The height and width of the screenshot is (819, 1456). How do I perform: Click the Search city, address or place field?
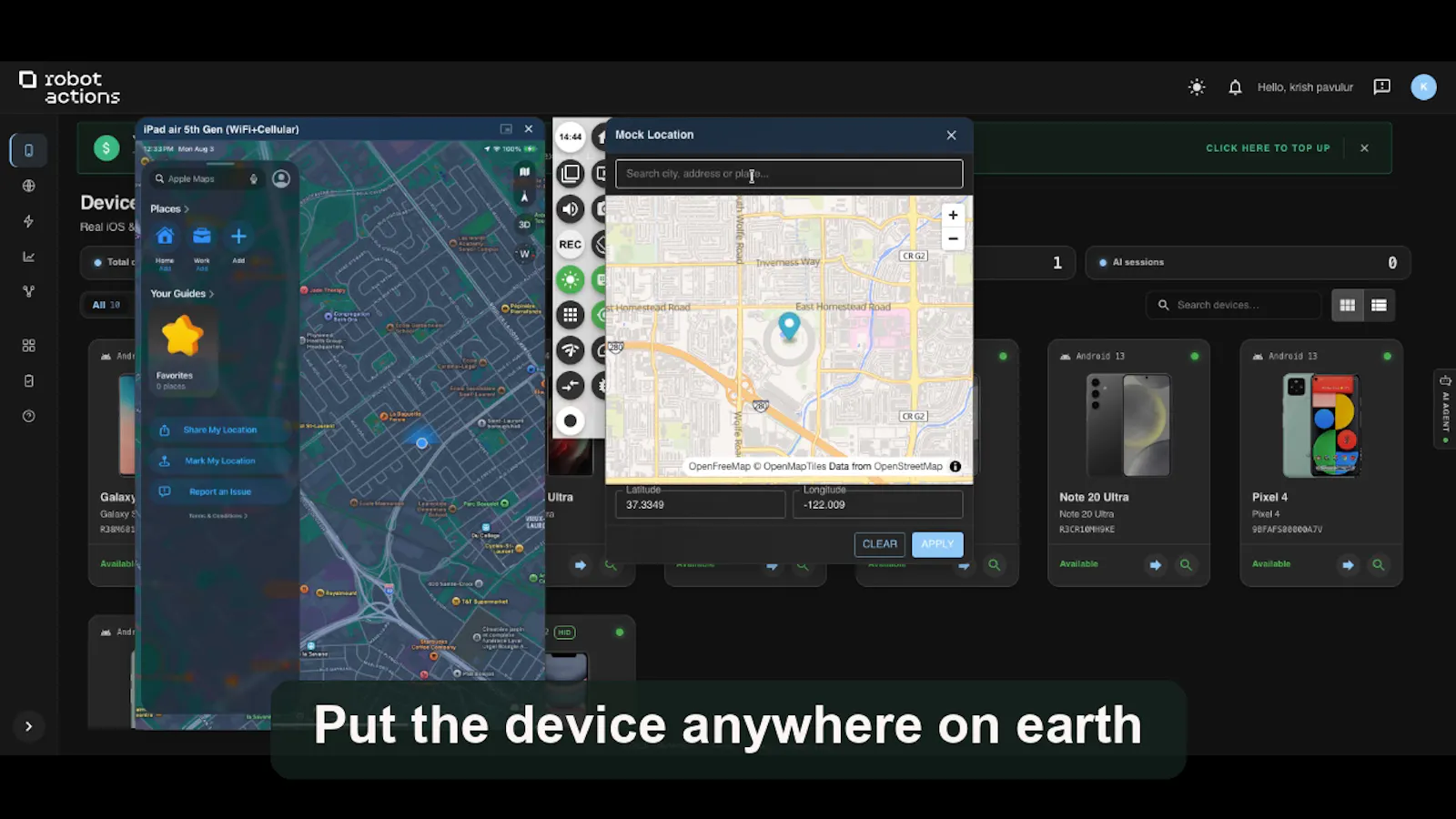coord(789,174)
